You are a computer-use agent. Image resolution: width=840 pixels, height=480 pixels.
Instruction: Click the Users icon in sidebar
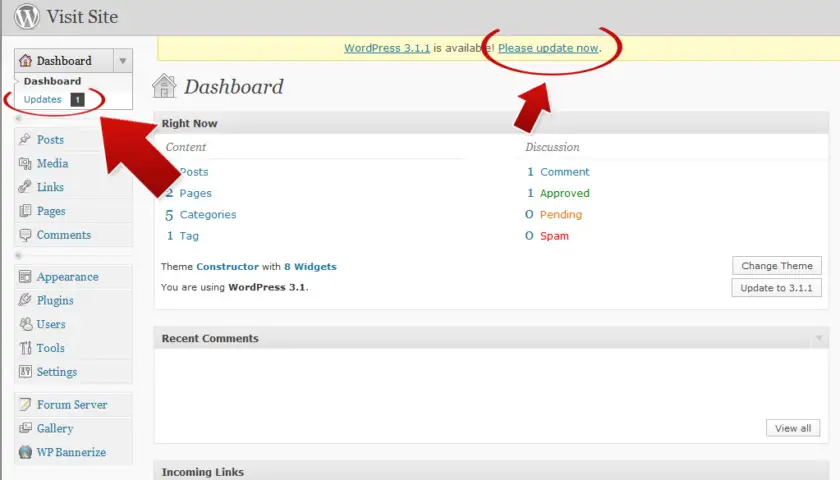point(25,324)
